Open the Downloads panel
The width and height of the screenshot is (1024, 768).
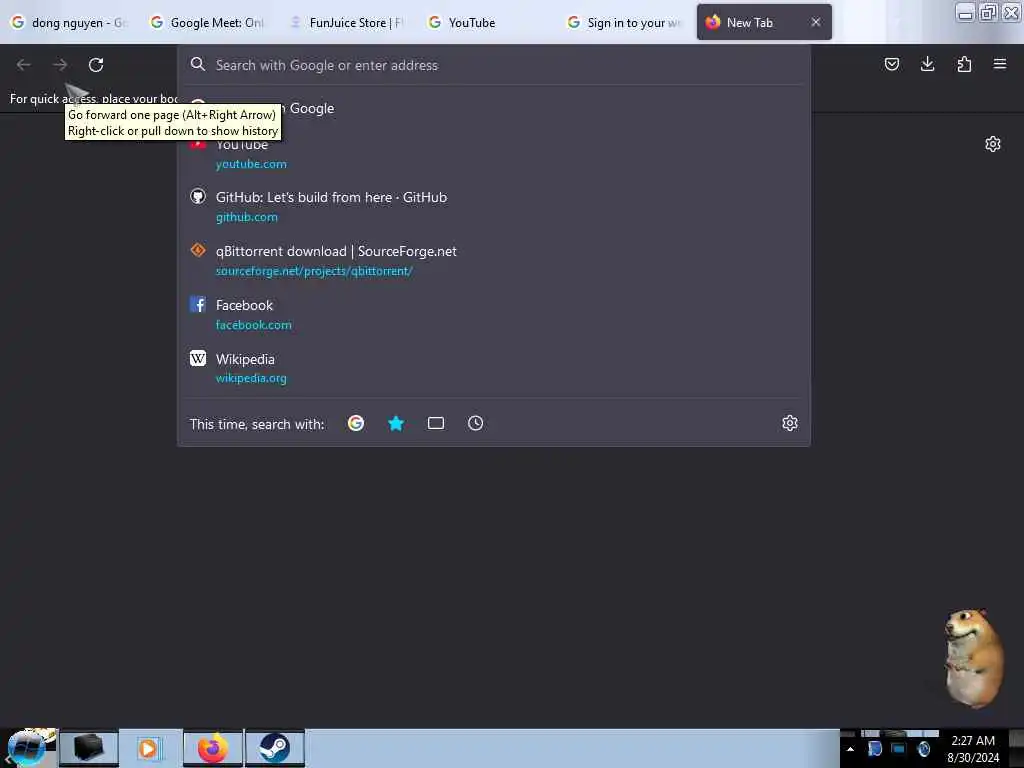point(927,64)
